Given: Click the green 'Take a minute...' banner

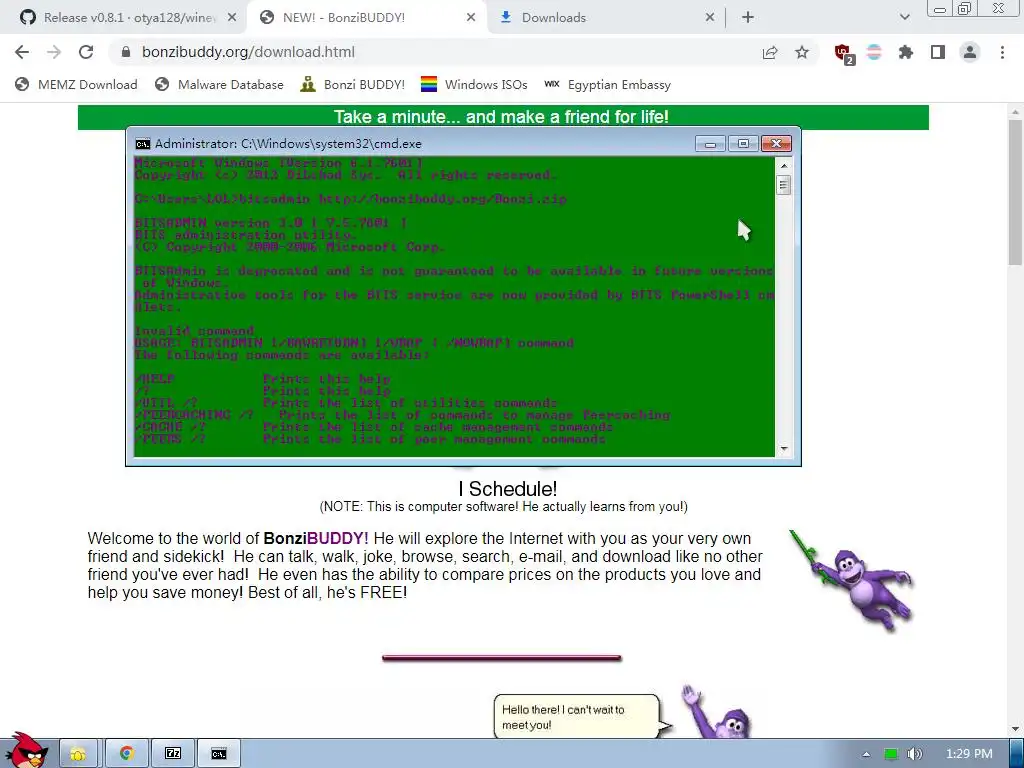Looking at the screenshot, I should click(x=503, y=117).
